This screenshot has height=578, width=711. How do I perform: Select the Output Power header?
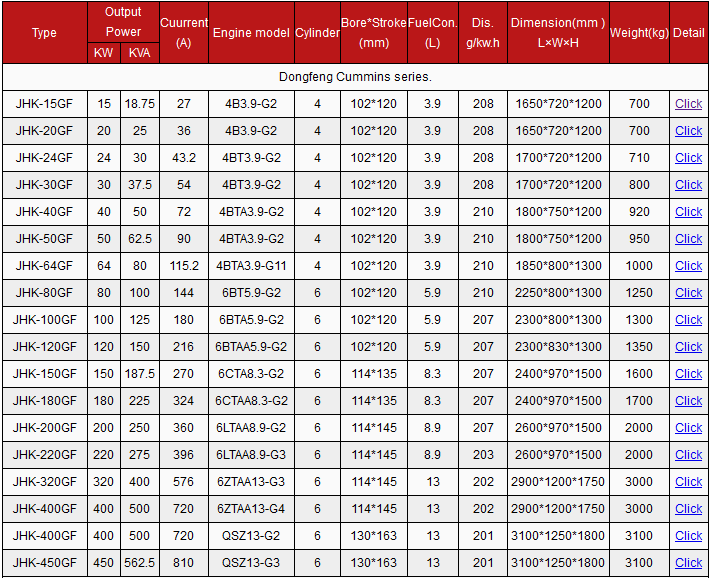[x=123, y=22]
